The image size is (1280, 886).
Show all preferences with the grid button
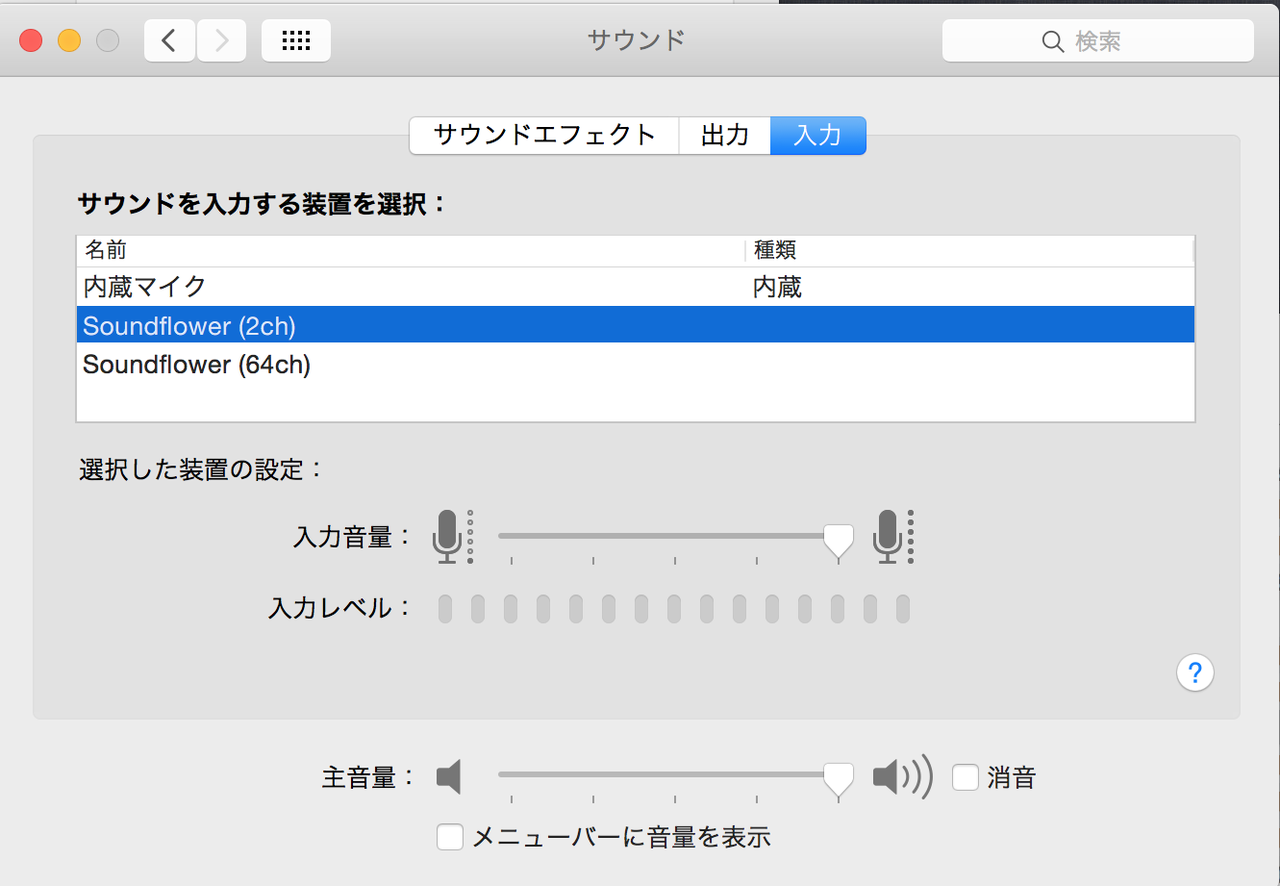pos(296,41)
